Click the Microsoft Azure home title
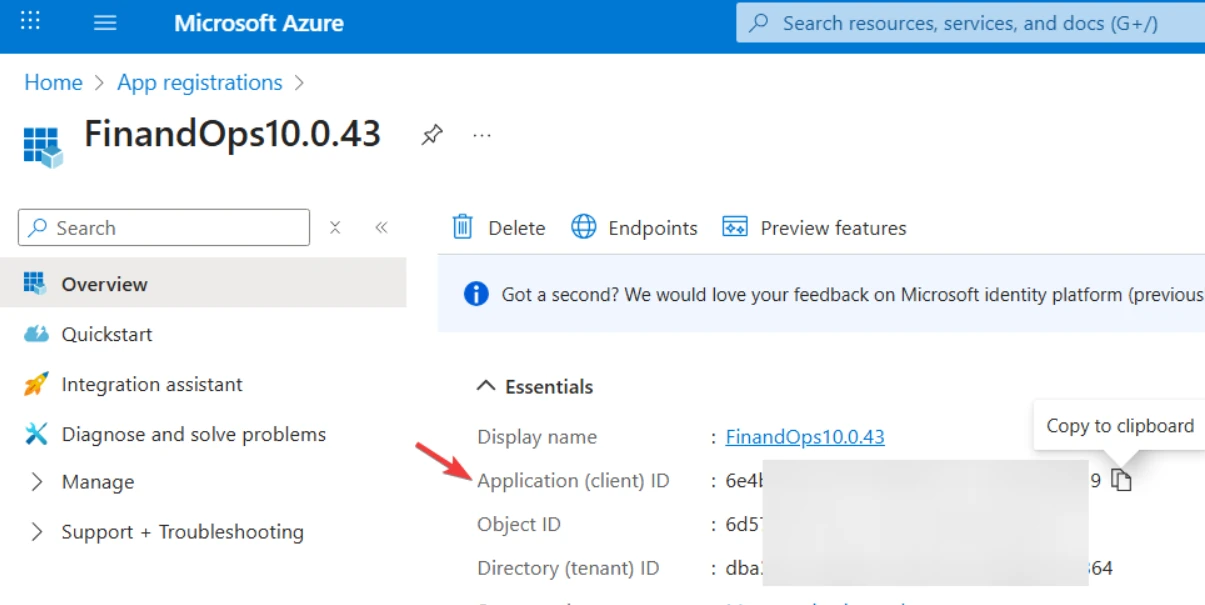The height and width of the screenshot is (605, 1205). (259, 23)
